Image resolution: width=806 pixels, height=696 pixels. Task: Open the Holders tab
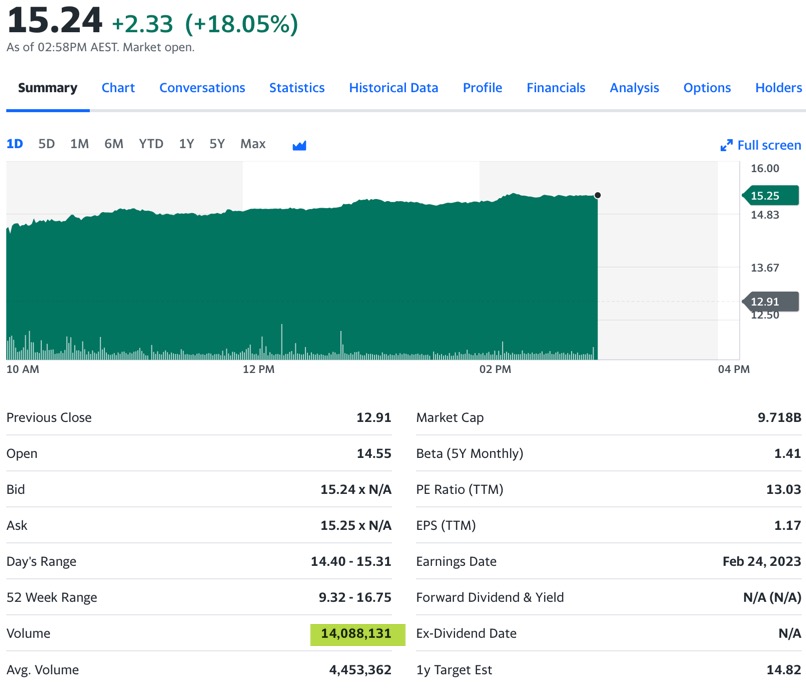[x=778, y=88]
